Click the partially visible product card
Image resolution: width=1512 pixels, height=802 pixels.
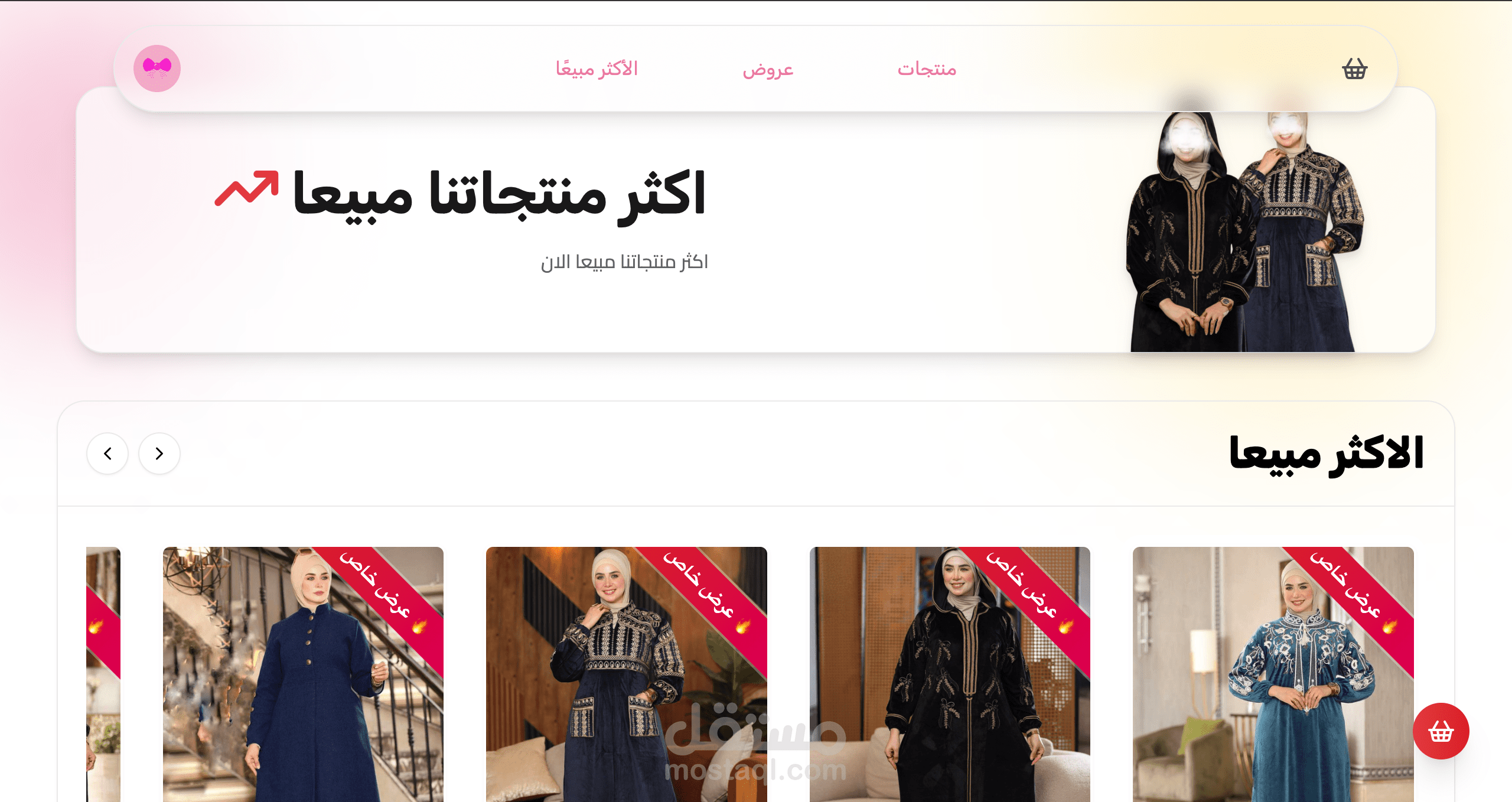[103, 674]
